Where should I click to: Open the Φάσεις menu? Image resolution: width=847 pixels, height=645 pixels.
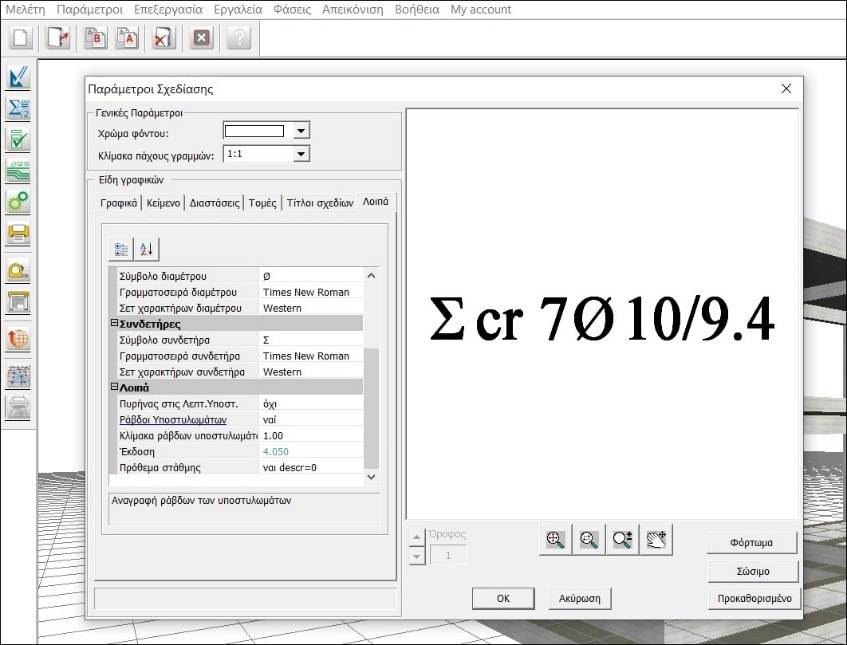coord(292,10)
